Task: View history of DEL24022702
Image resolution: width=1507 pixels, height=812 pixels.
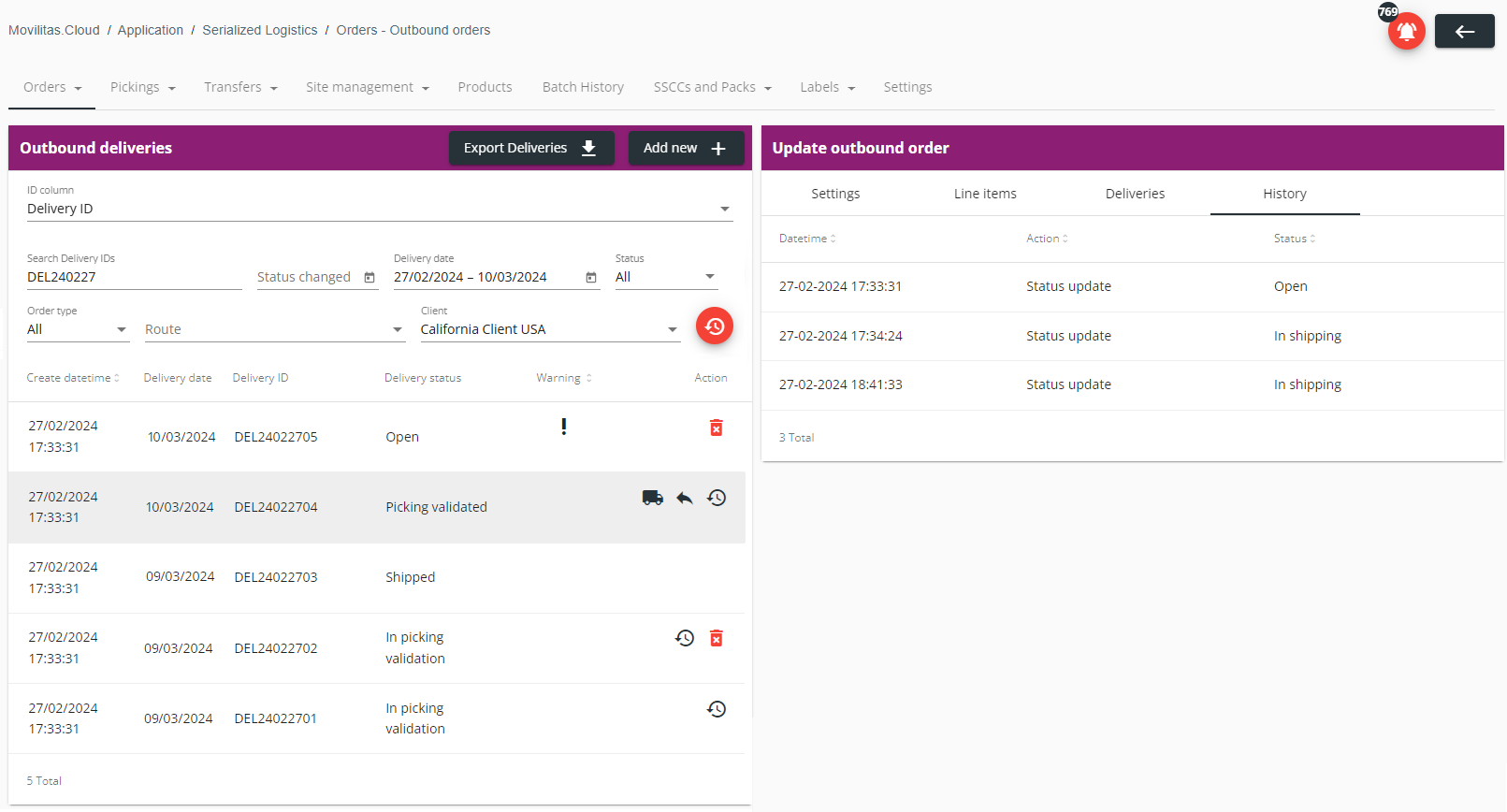Action: 685,638
